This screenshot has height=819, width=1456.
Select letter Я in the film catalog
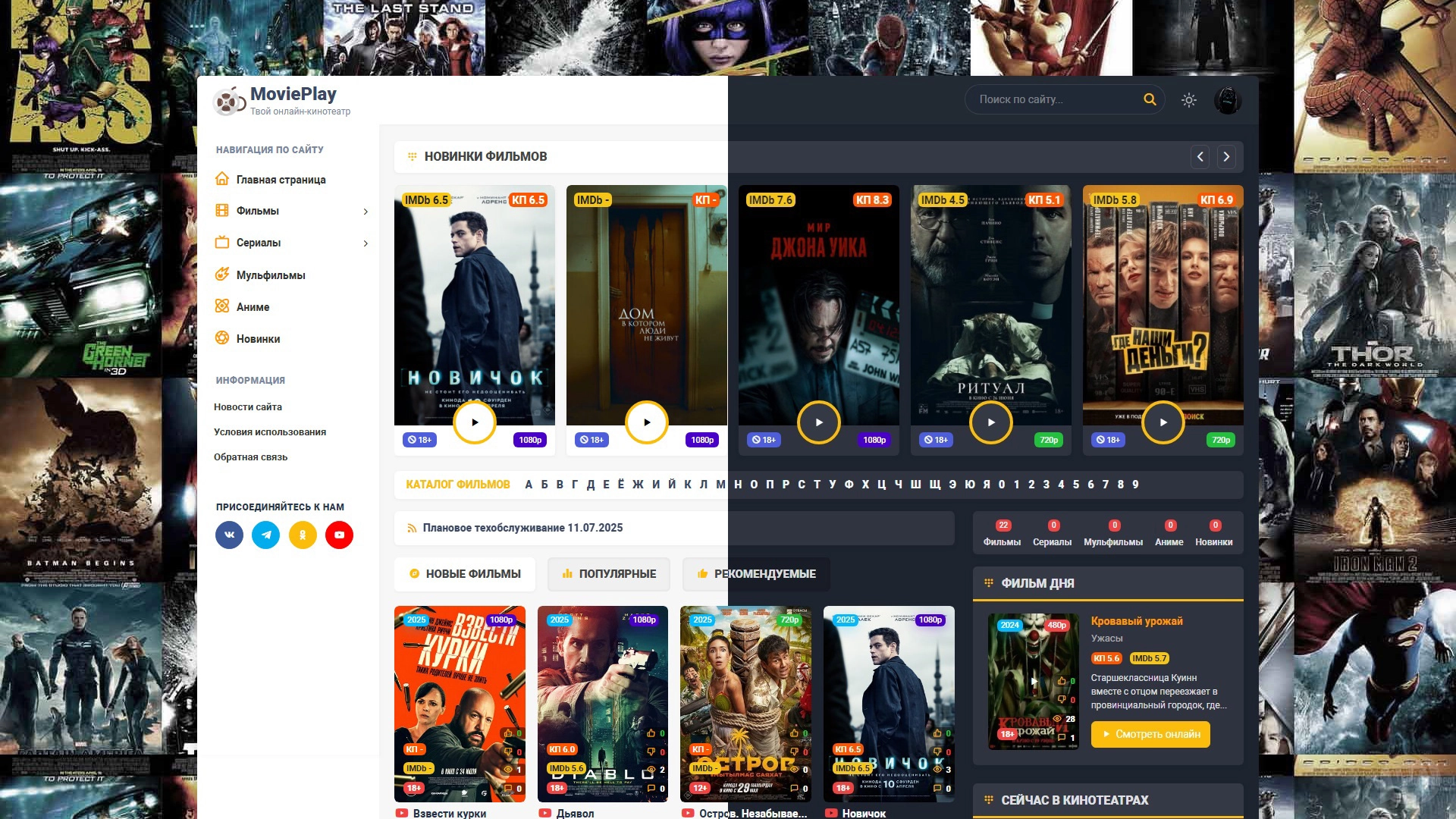click(987, 485)
